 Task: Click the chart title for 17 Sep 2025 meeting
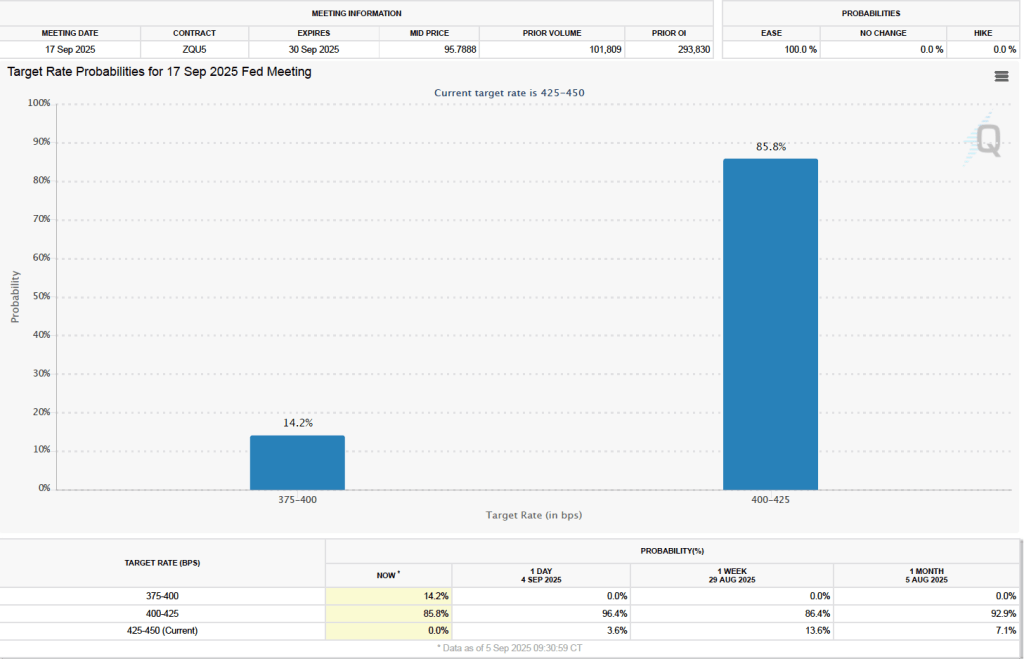point(159,72)
